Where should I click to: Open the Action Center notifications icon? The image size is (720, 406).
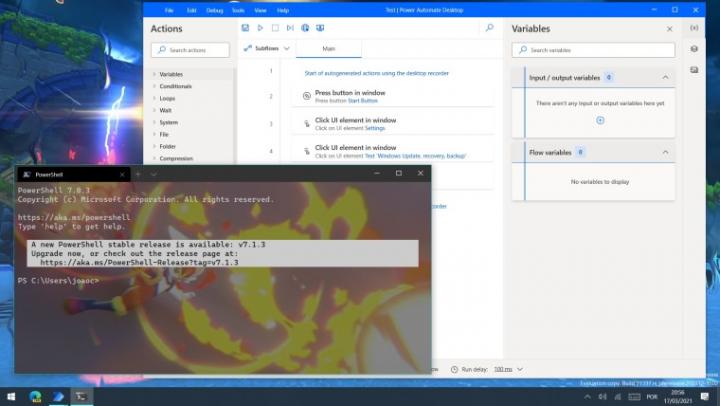tap(705, 397)
